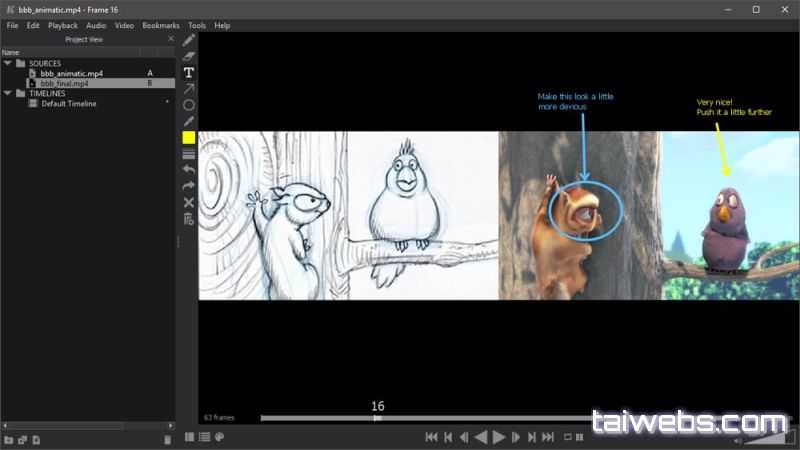
Task: Click the Undo annotation arrow
Action: pyautogui.click(x=188, y=170)
